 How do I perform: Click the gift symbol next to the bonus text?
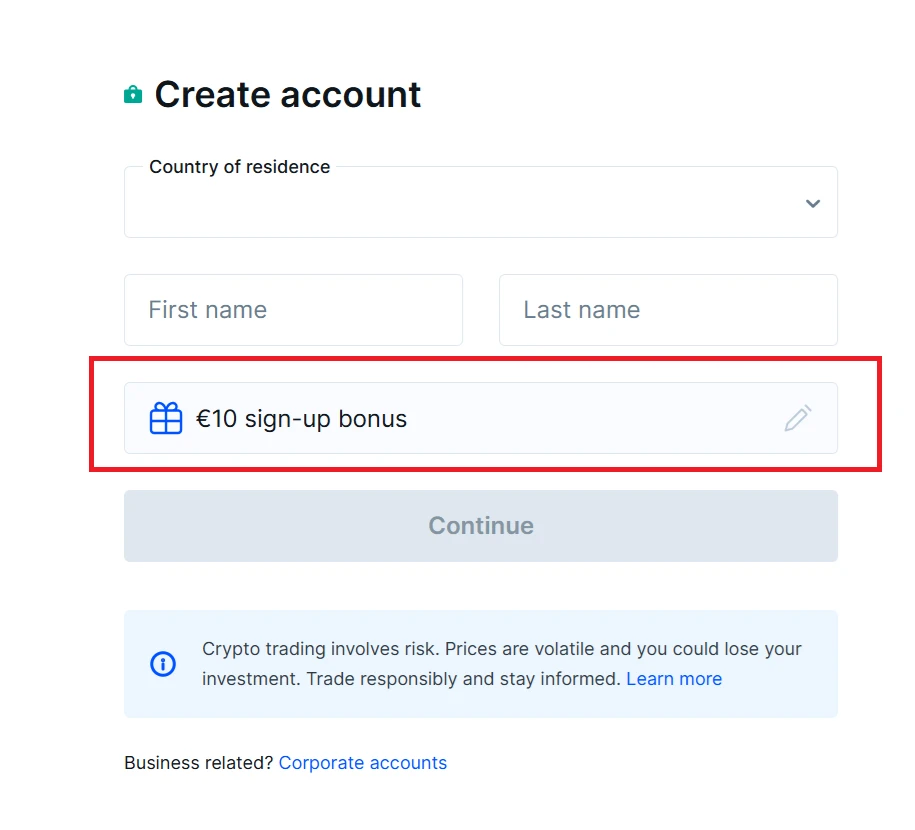pos(166,418)
